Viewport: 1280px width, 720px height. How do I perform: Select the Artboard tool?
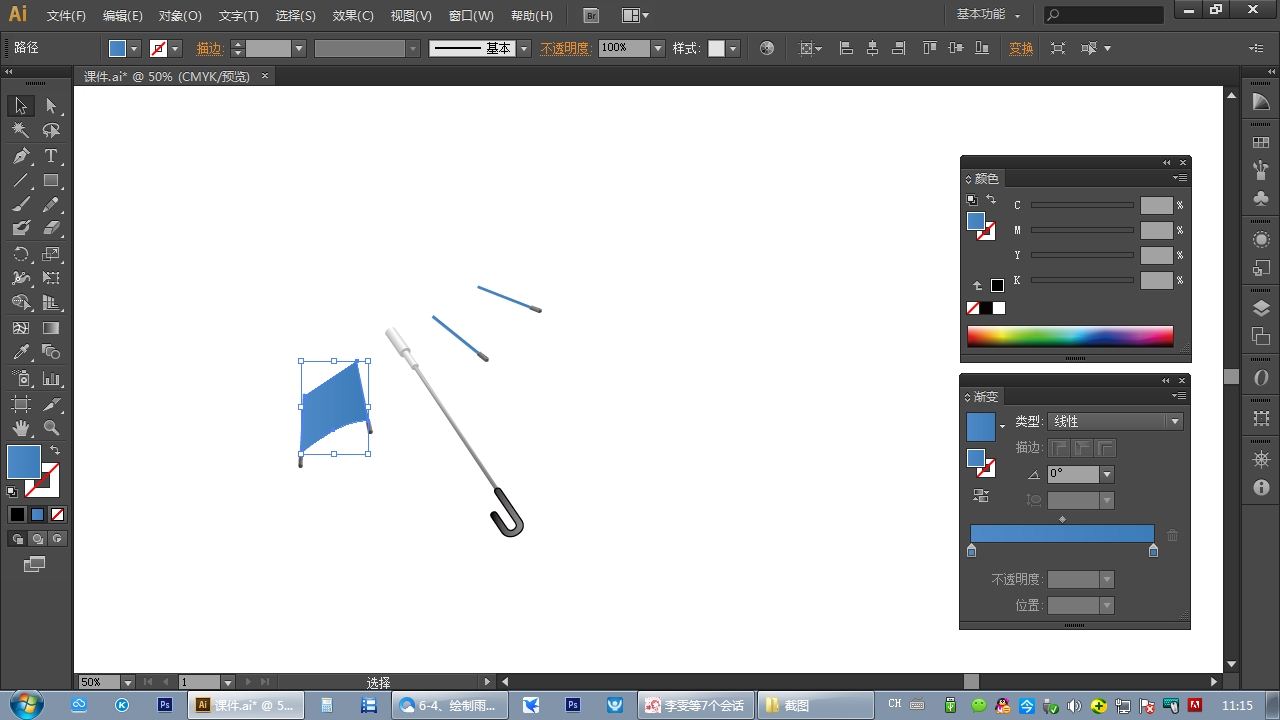pyautogui.click(x=21, y=404)
